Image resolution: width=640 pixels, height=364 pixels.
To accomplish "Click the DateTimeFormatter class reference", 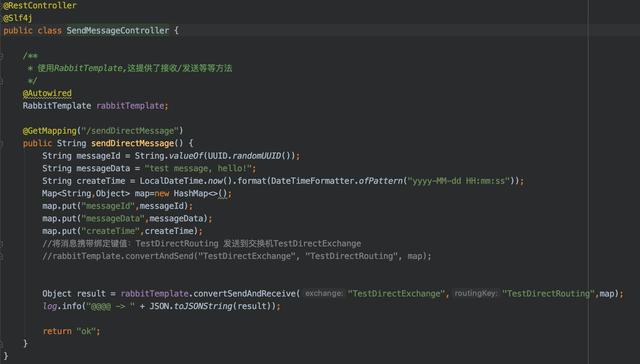I will click(313, 181).
